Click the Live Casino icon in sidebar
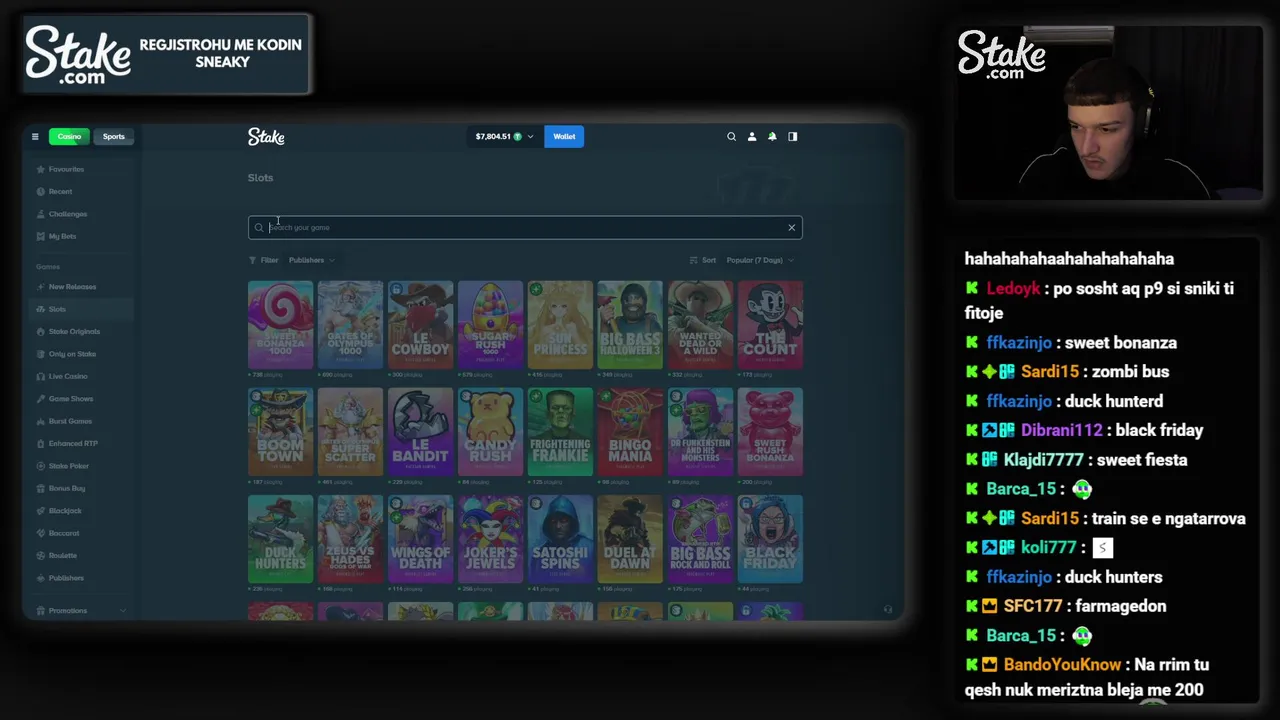Image resolution: width=1280 pixels, height=720 pixels. [x=40, y=376]
